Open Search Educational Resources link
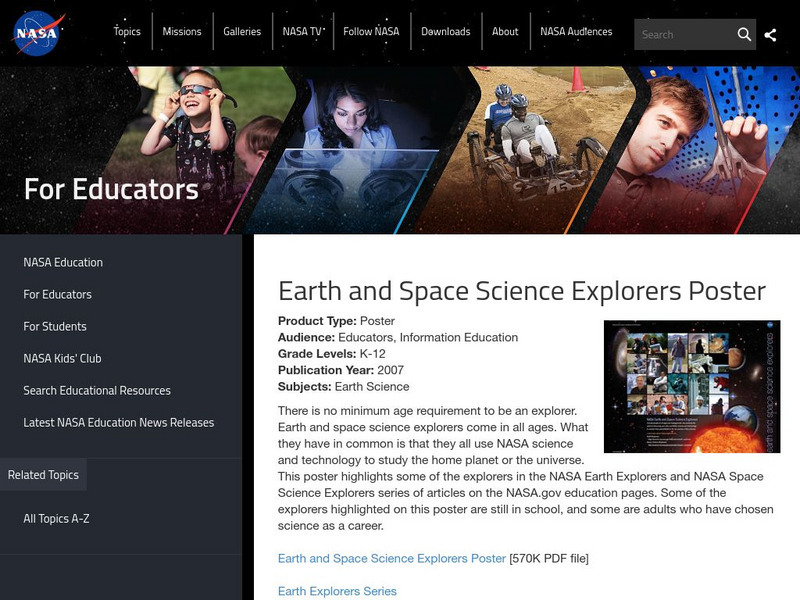The height and width of the screenshot is (600, 800). 97,391
